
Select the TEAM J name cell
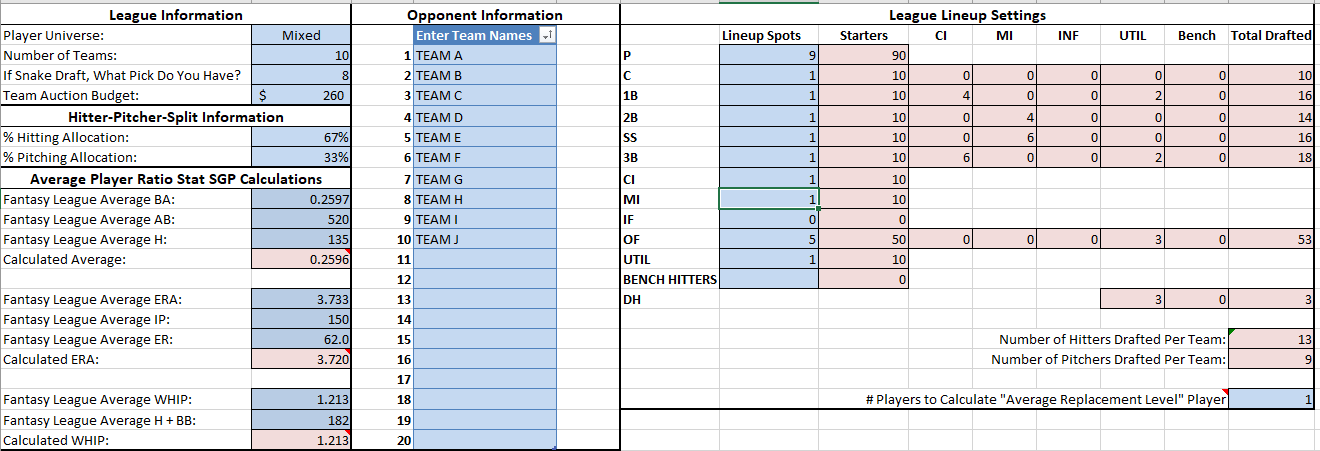pyautogui.click(x=484, y=239)
